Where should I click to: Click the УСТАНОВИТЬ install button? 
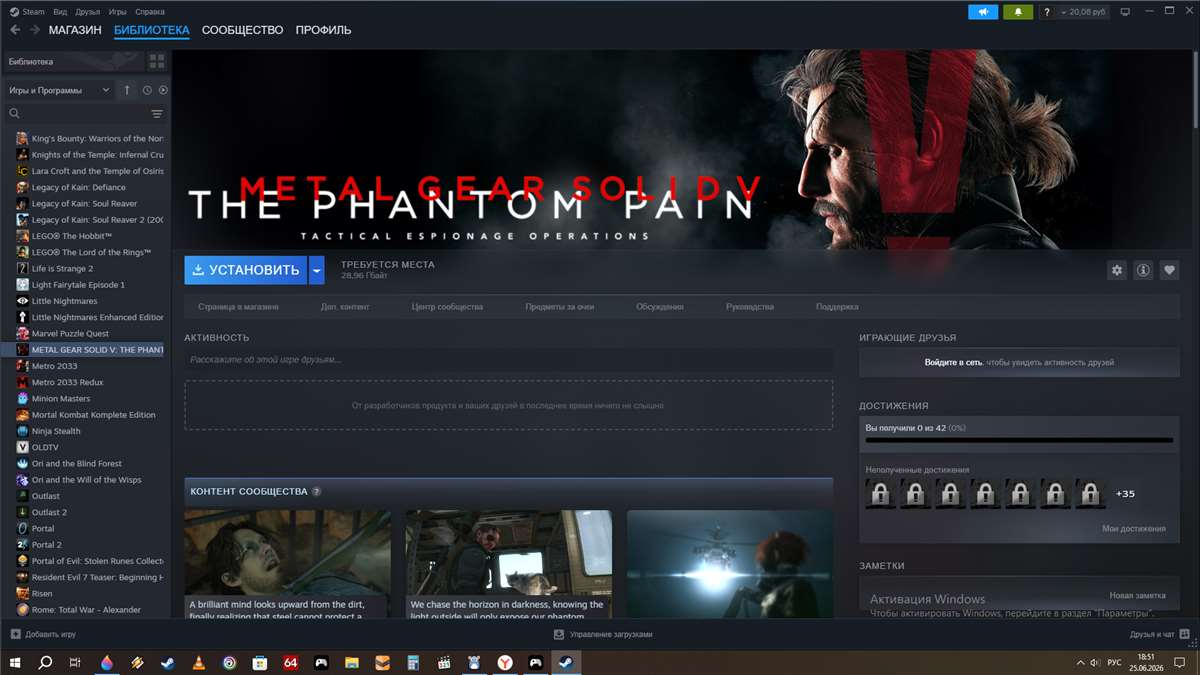(245, 270)
